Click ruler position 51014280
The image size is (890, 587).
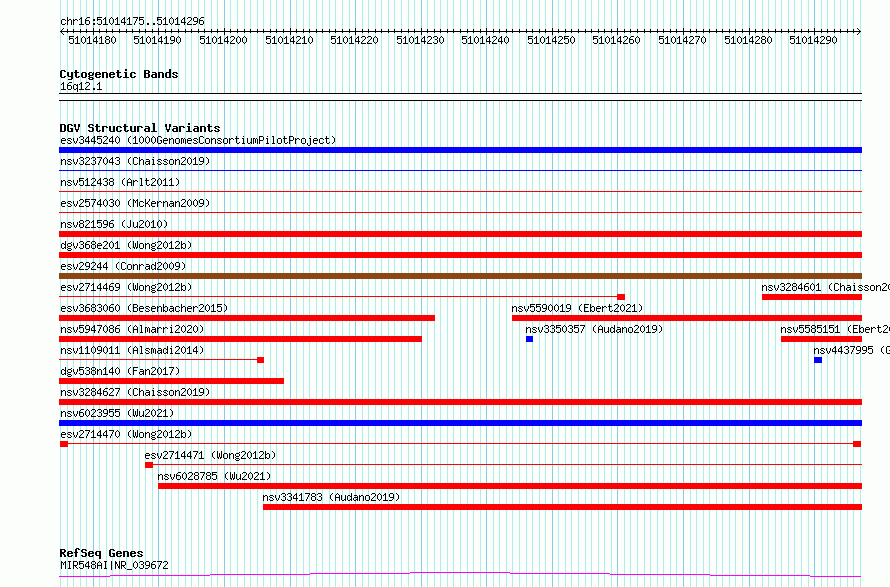(748, 40)
